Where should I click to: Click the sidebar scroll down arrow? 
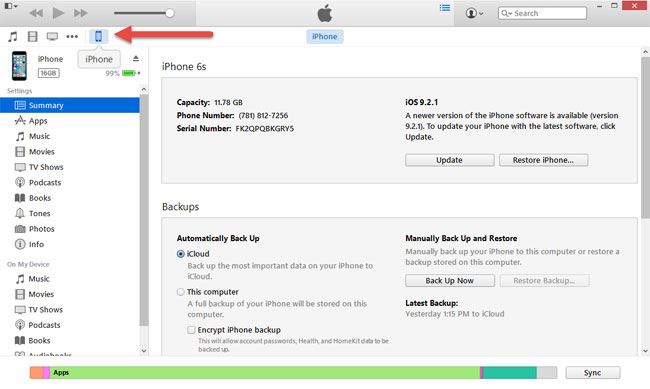pyautogui.click(x=144, y=351)
